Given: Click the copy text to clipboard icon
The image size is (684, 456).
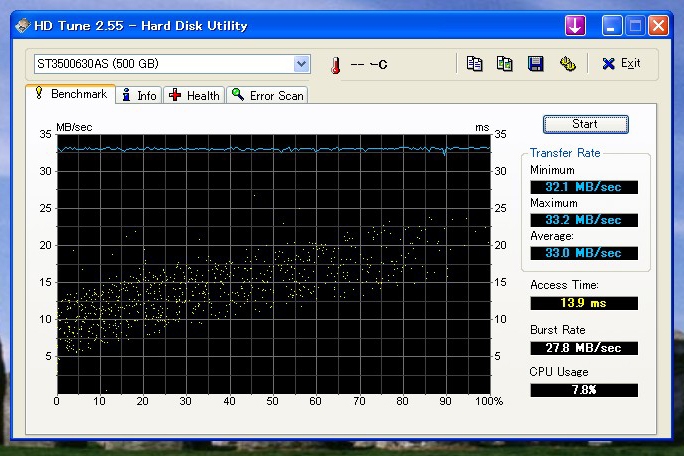Looking at the screenshot, I should click(475, 64).
